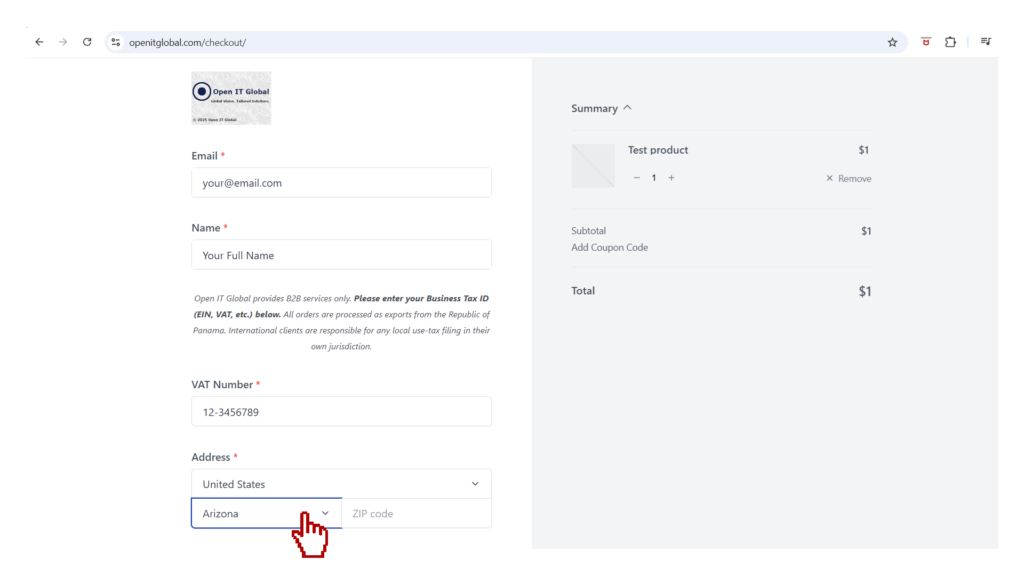Click into the Name field
Image resolution: width=1024 pixels, height=576 pixels.
(341, 255)
